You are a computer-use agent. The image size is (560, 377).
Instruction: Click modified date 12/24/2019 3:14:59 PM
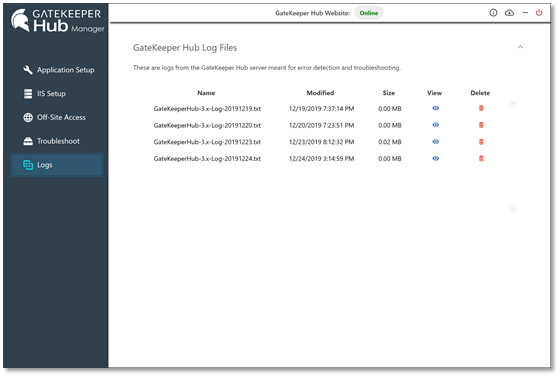pyautogui.click(x=321, y=159)
